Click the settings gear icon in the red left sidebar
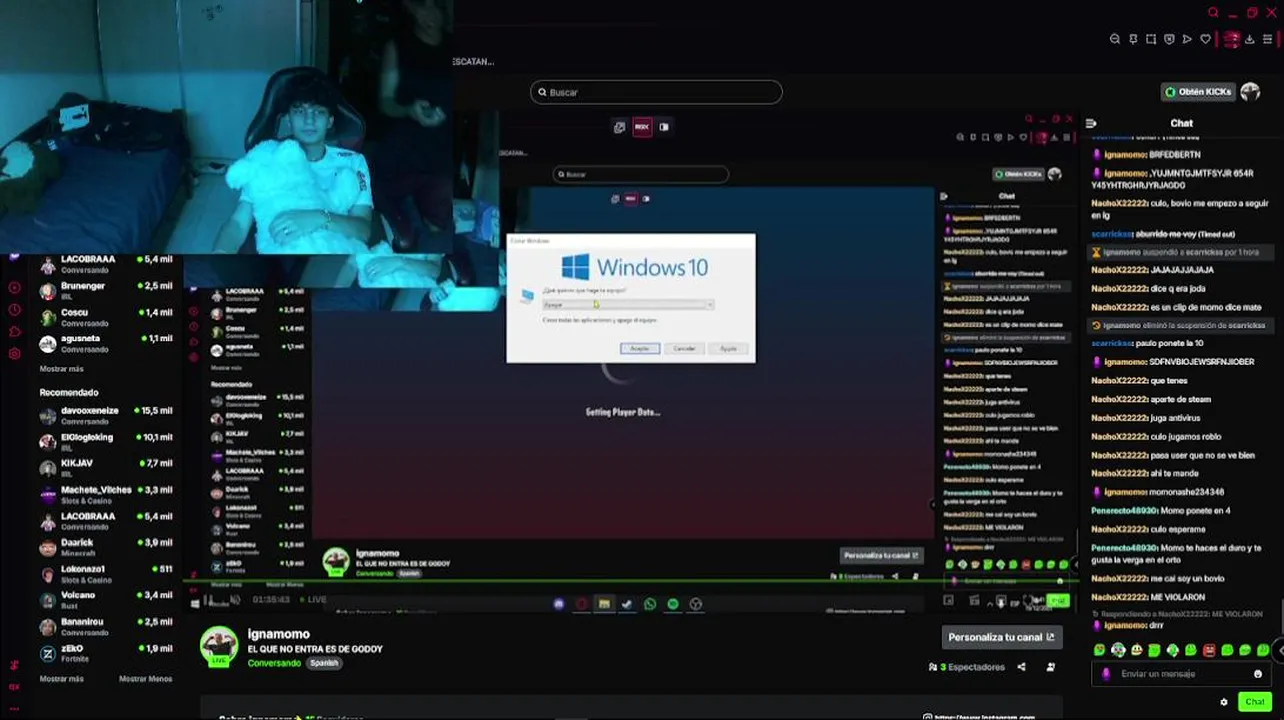 tap(14, 354)
